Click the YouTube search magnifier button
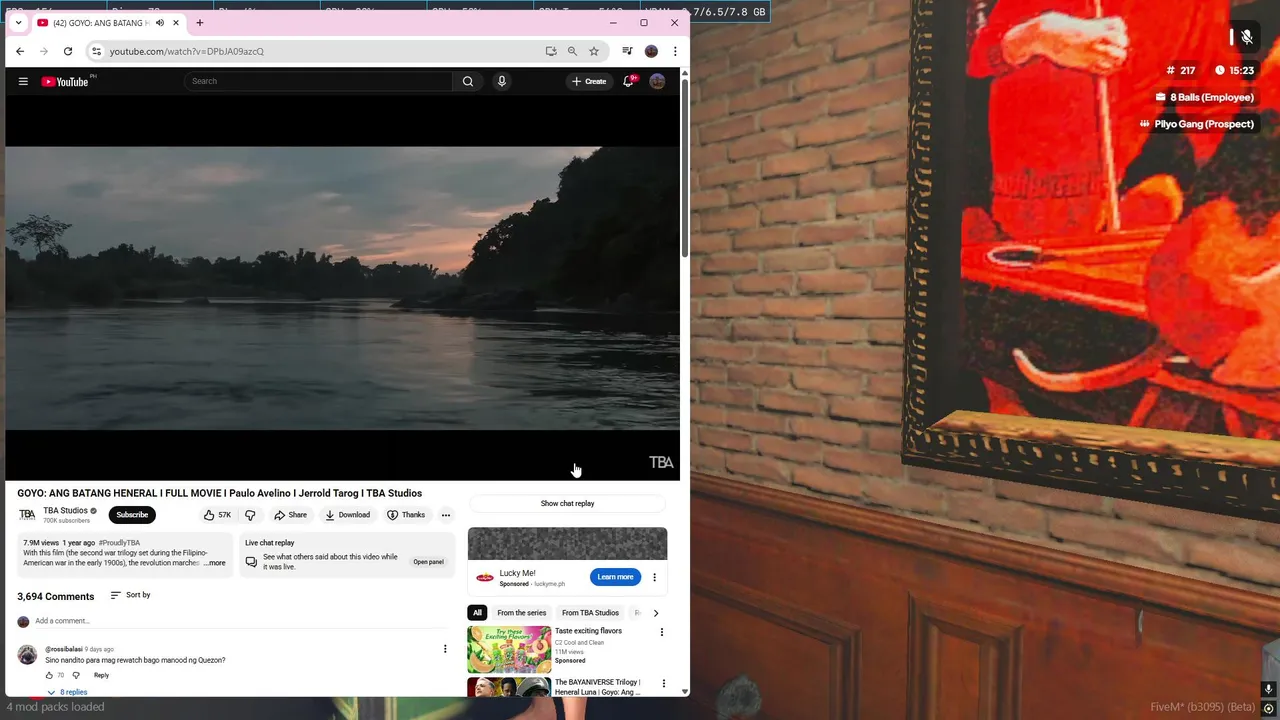The width and height of the screenshot is (1280, 720). point(468,81)
